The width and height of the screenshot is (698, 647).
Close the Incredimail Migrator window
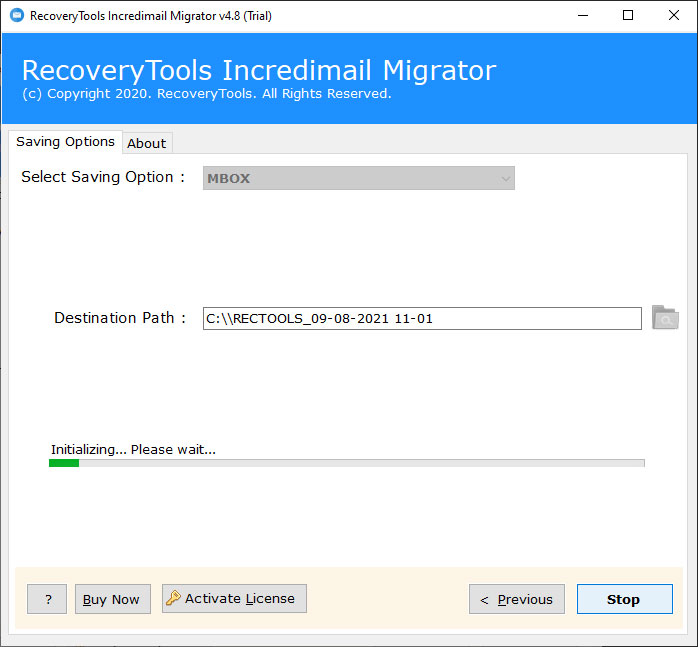674,16
